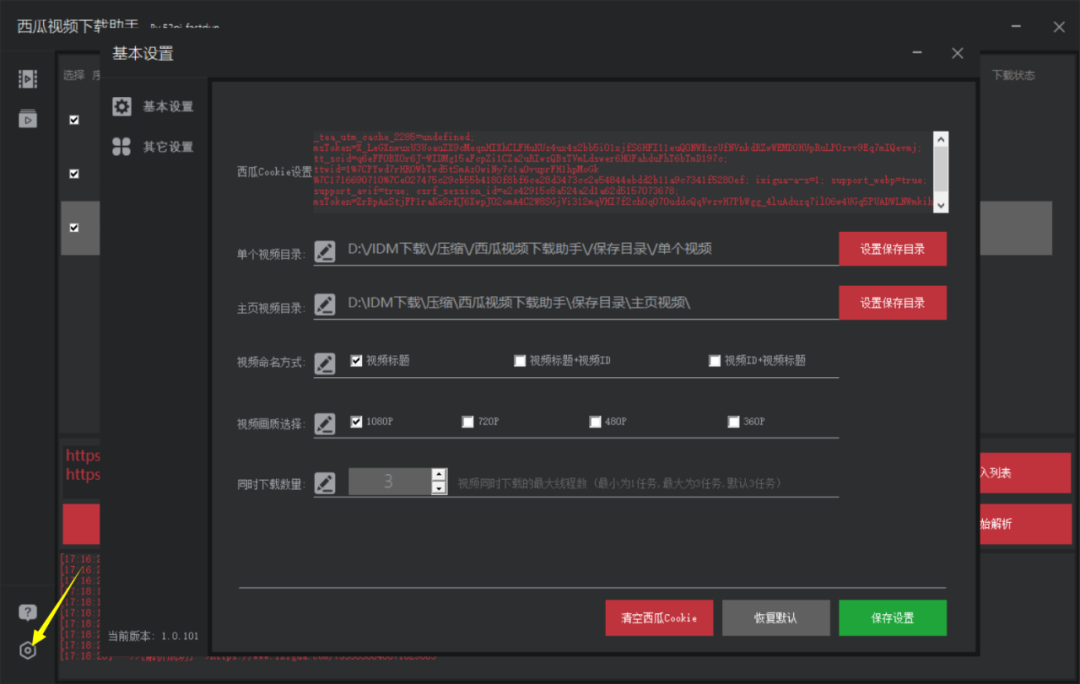Viewport: 1080px width, 684px height.
Task: Click the 清空西瓜Cookie button
Action: (658, 618)
